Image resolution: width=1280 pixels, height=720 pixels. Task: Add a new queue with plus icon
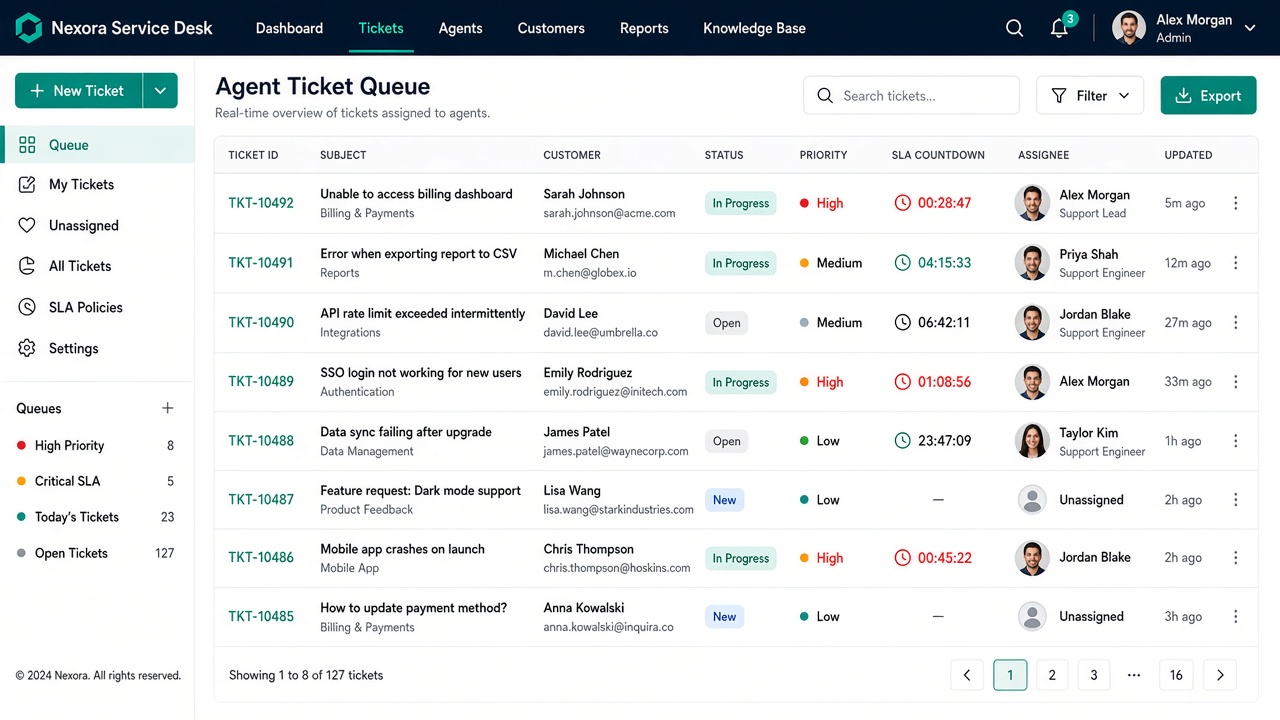click(168, 408)
